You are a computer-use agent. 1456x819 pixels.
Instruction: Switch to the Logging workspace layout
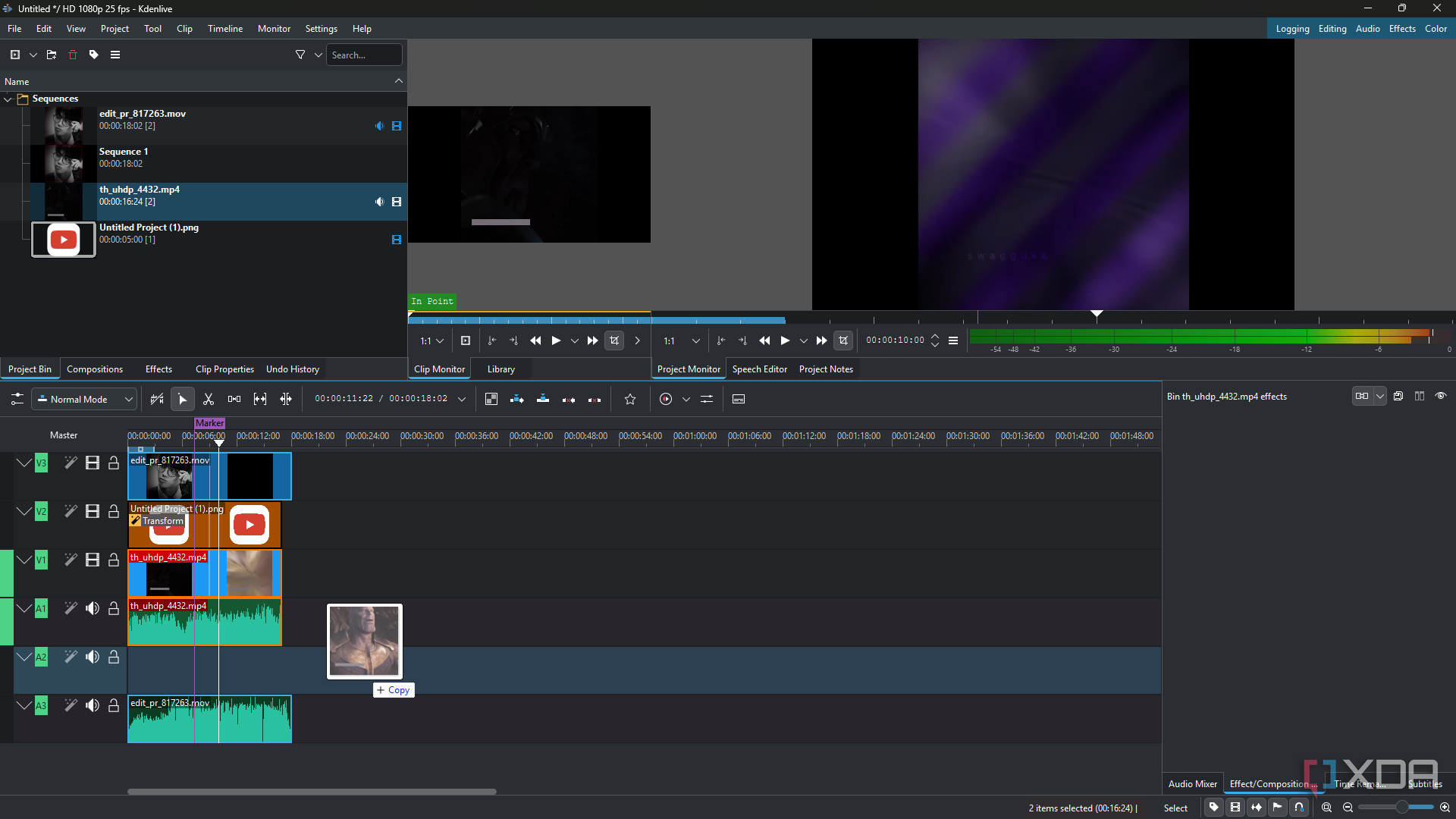pyautogui.click(x=1293, y=29)
